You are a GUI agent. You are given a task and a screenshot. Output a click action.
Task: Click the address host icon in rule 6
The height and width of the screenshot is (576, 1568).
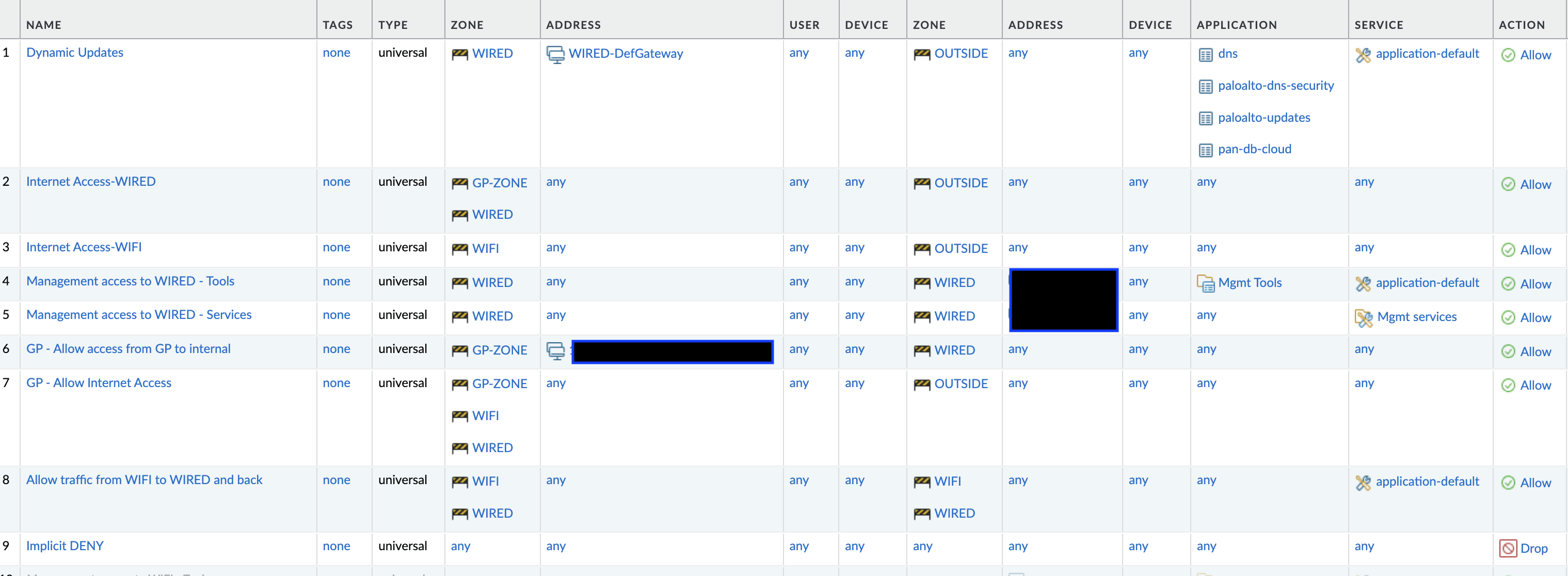555,351
